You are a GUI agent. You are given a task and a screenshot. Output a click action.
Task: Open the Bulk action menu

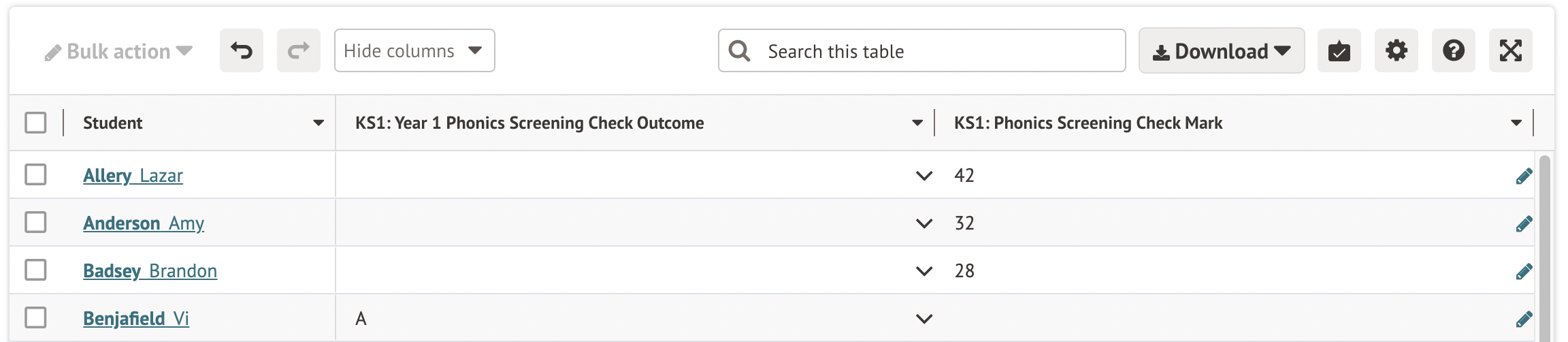119,52
